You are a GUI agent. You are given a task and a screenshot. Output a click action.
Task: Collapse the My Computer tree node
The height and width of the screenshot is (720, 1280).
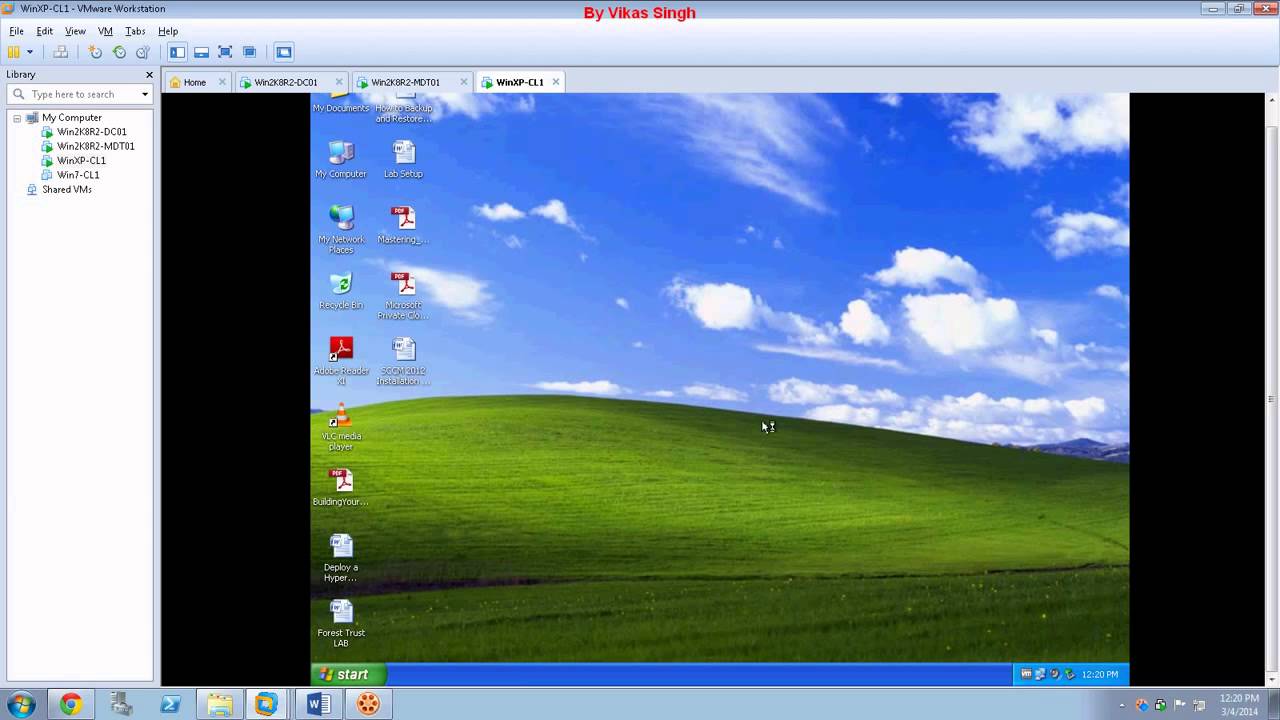(x=17, y=118)
